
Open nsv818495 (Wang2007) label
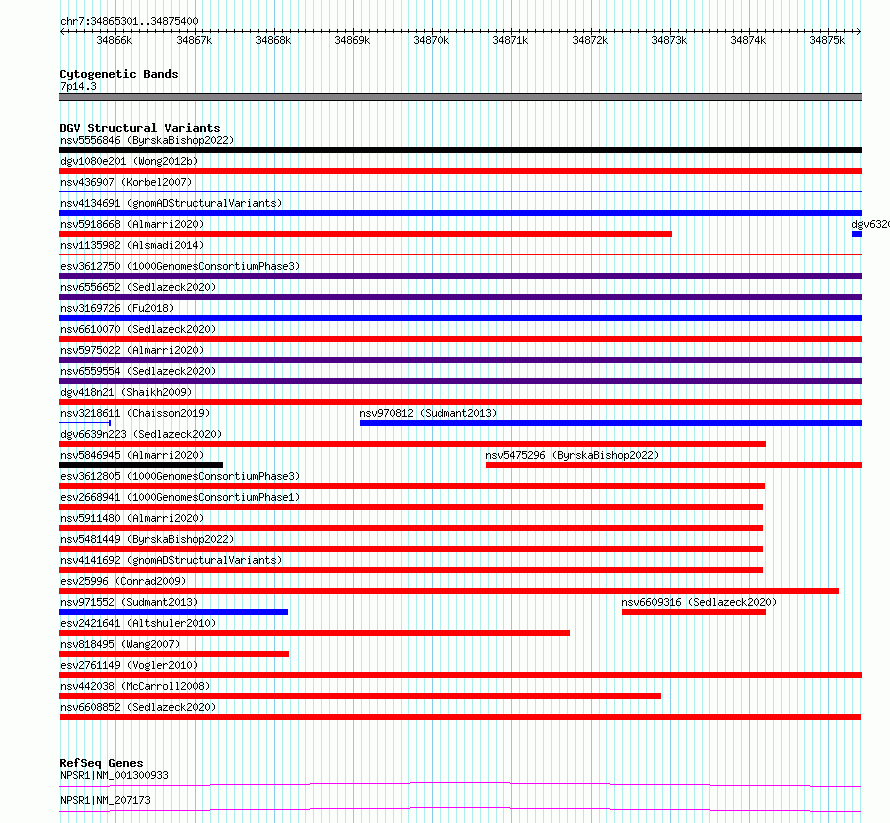(x=120, y=644)
